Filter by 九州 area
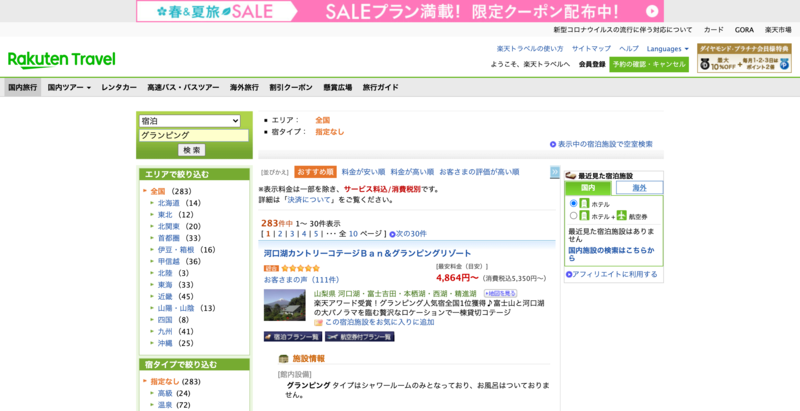Image resolution: width=800 pixels, height=411 pixels. click(165, 331)
